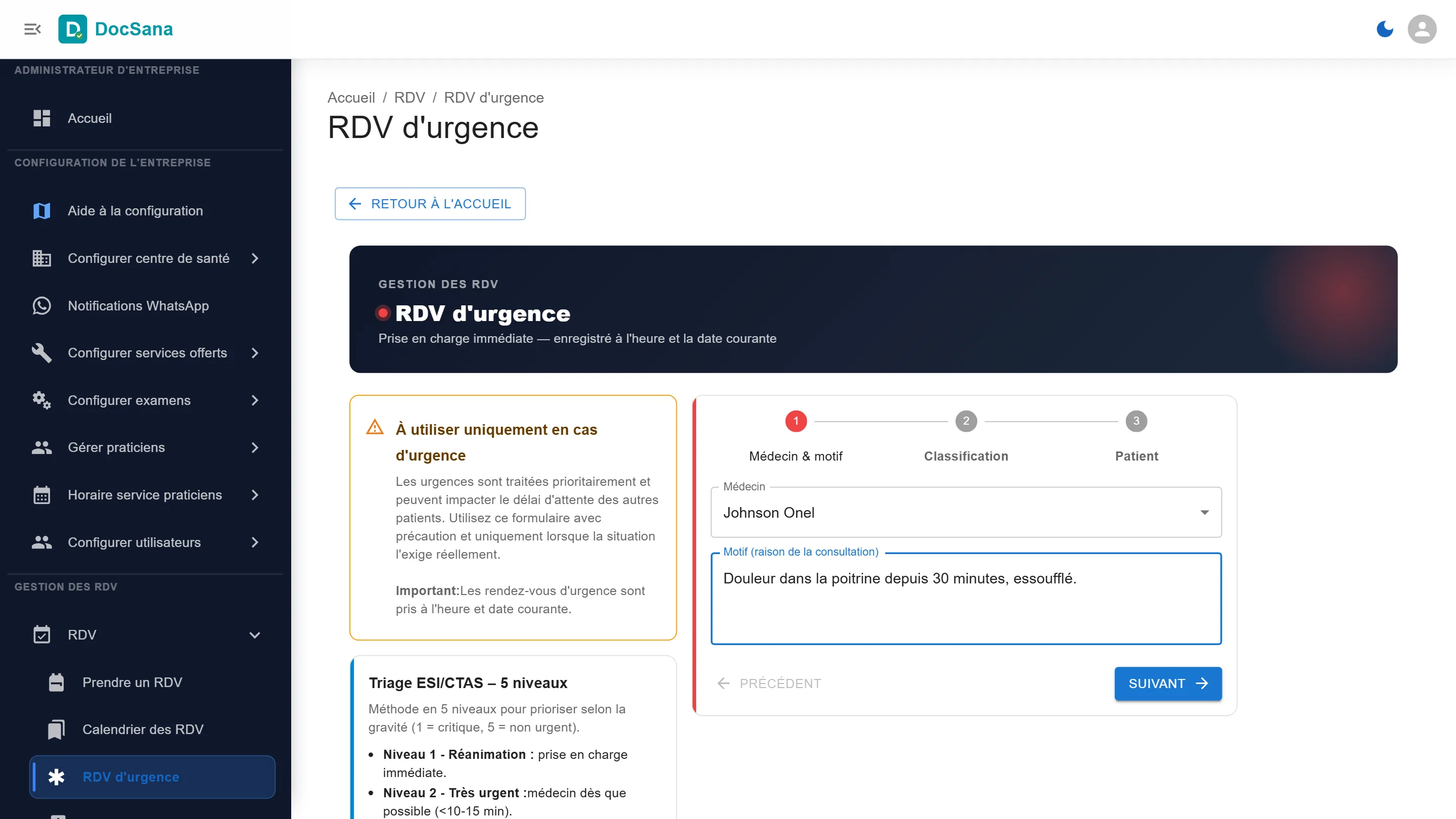Viewport: 1456px width, 819px height.
Task: Click the orange warning triangle icon
Action: click(x=375, y=427)
